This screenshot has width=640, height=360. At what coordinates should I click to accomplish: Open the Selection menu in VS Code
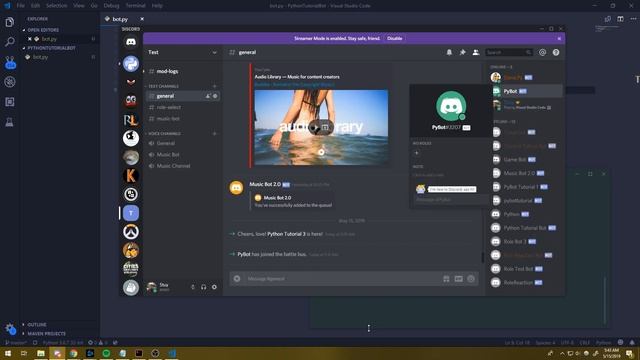pyautogui.click(x=56, y=6)
